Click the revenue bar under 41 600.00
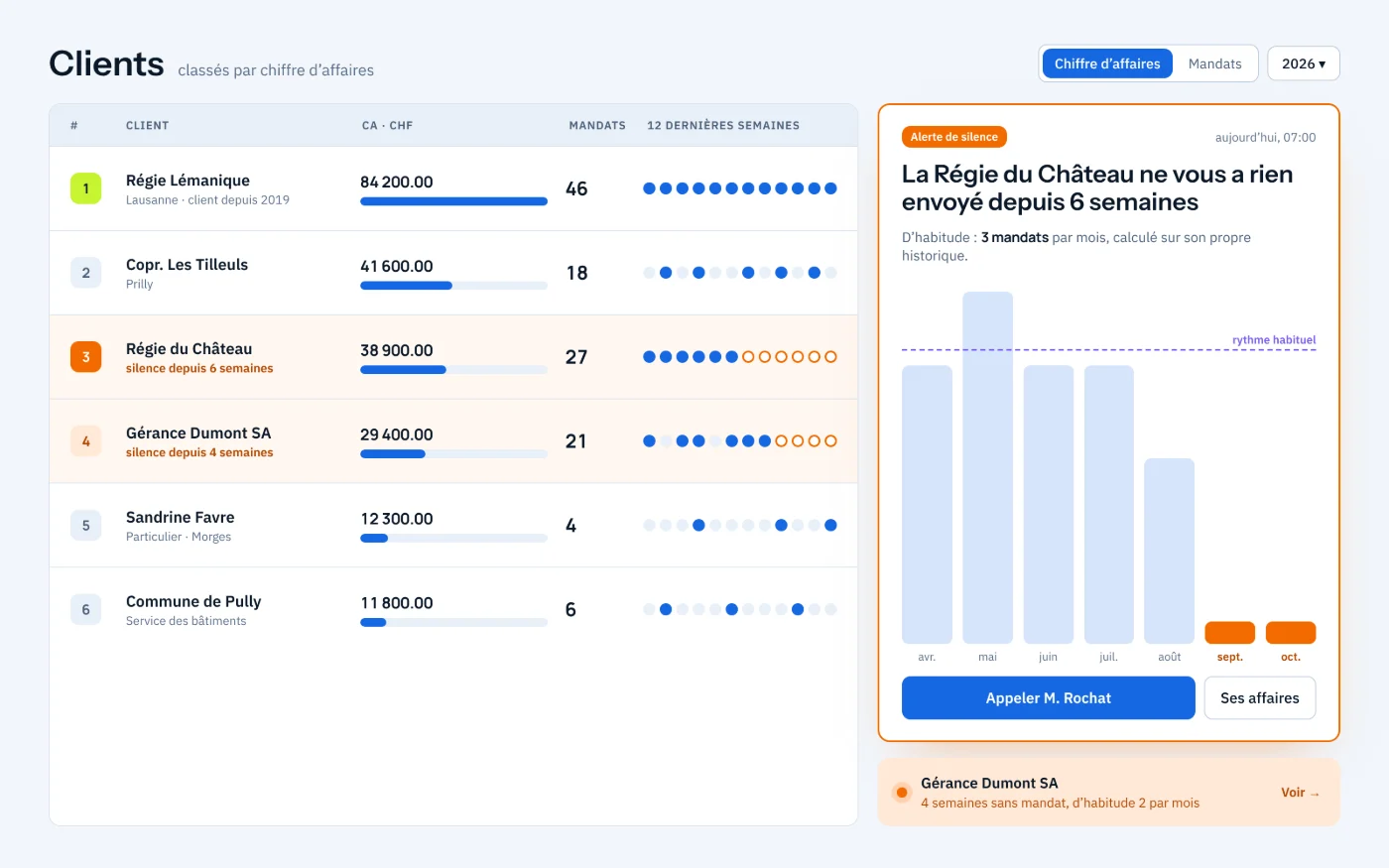This screenshot has height=868, width=1389. coord(453,286)
